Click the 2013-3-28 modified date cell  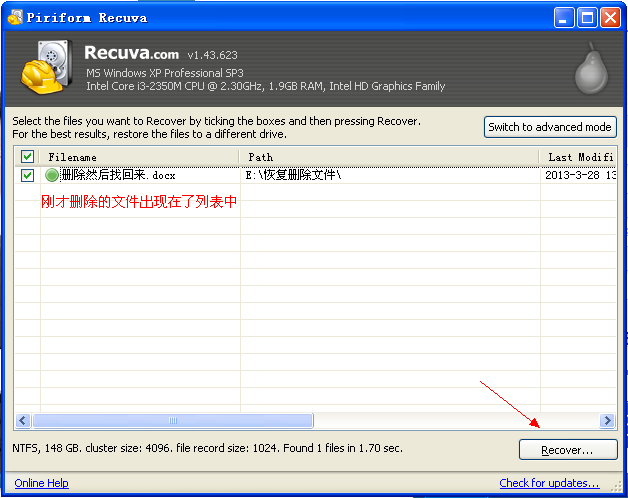(580, 175)
